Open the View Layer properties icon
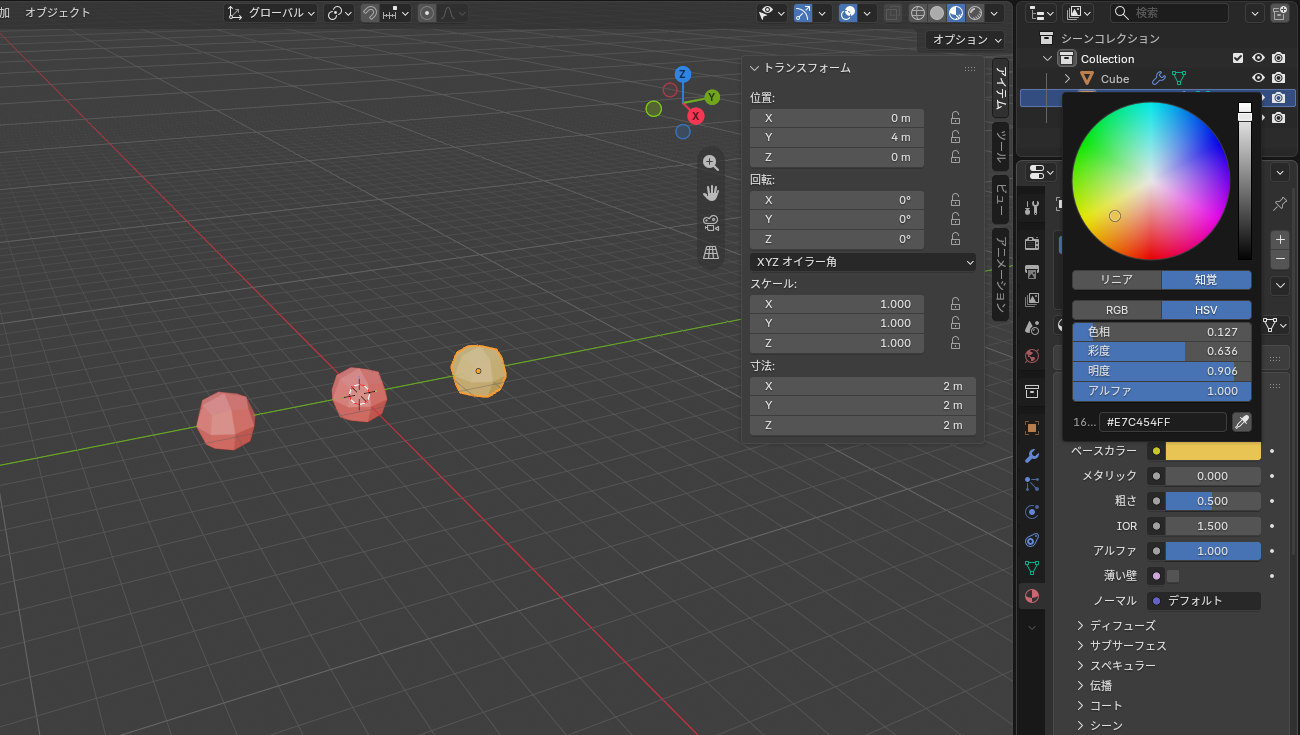 pyautogui.click(x=1032, y=299)
